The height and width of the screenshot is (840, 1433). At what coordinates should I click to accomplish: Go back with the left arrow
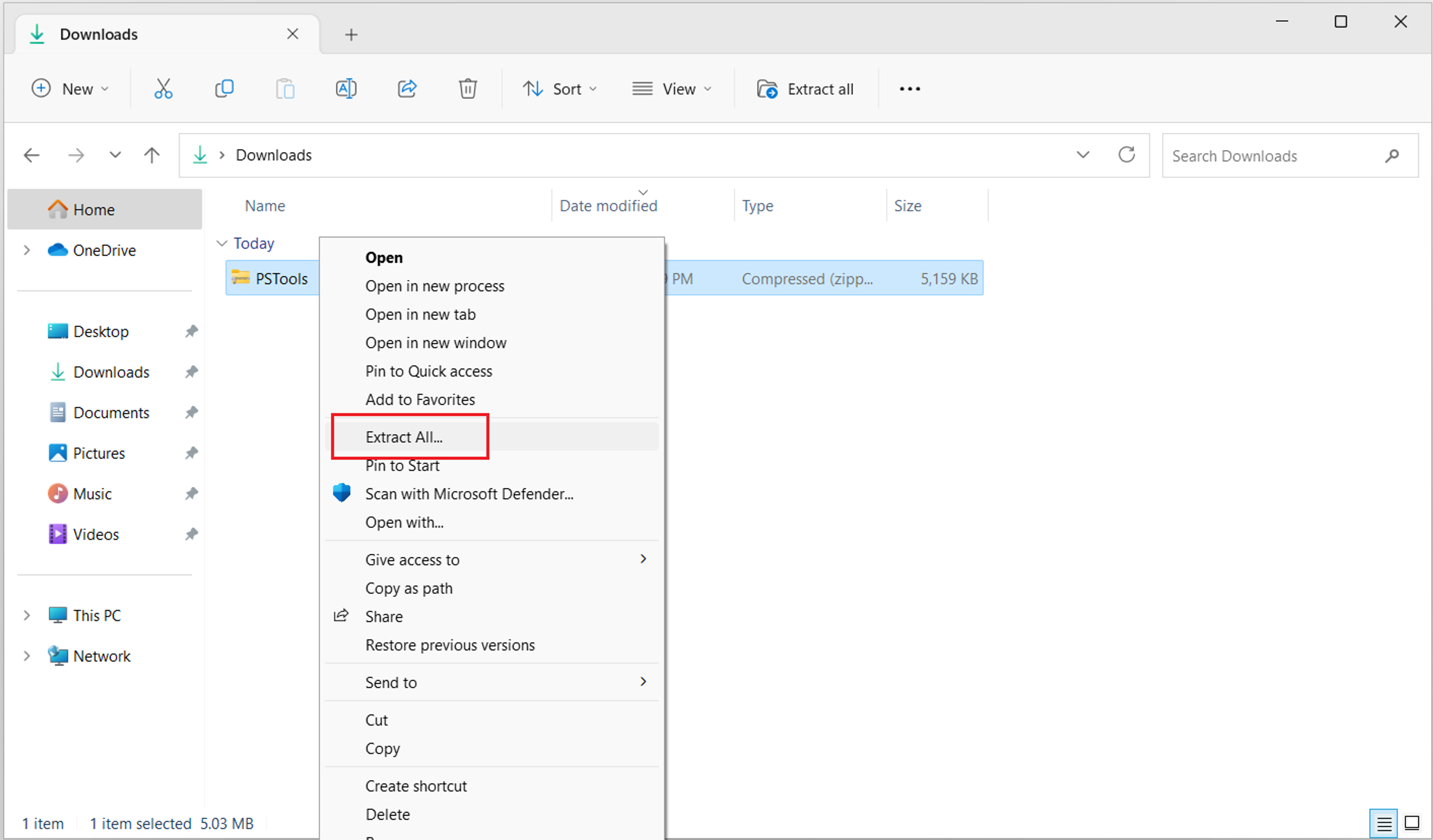coord(31,155)
